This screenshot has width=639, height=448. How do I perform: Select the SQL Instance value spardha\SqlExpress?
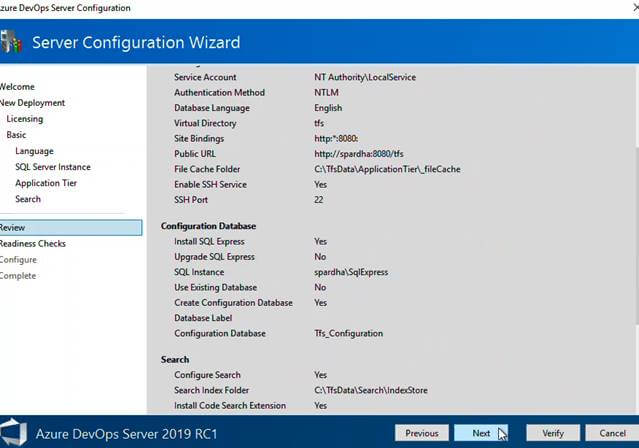351,272
